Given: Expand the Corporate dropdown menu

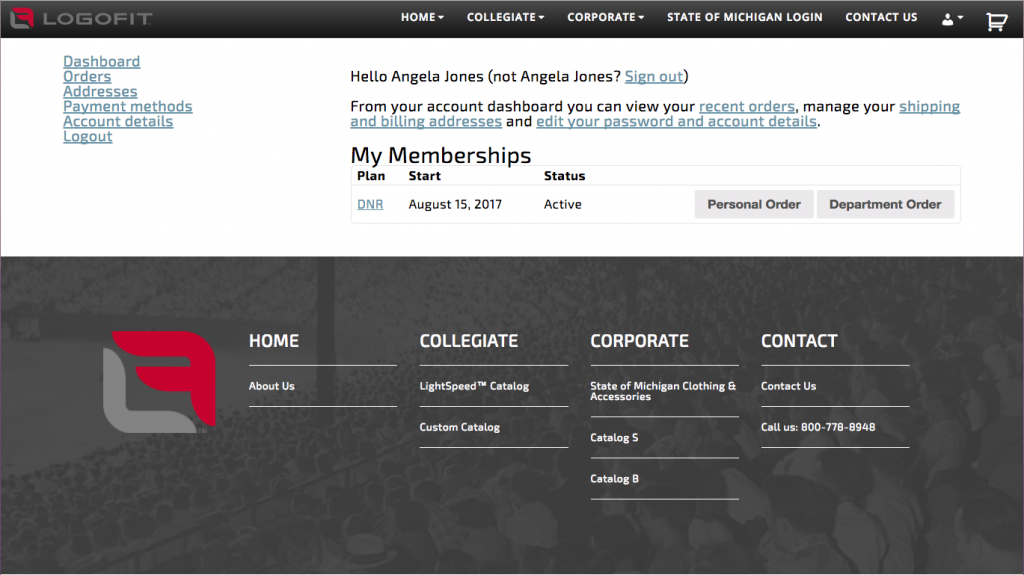Looking at the screenshot, I should [605, 17].
